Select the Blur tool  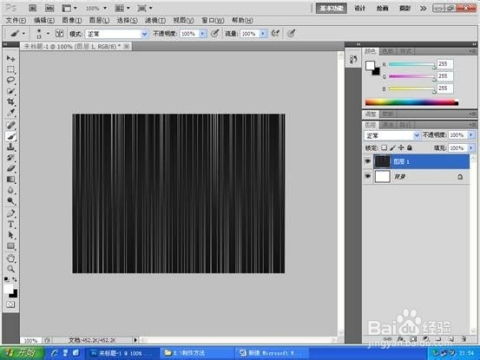point(11,190)
